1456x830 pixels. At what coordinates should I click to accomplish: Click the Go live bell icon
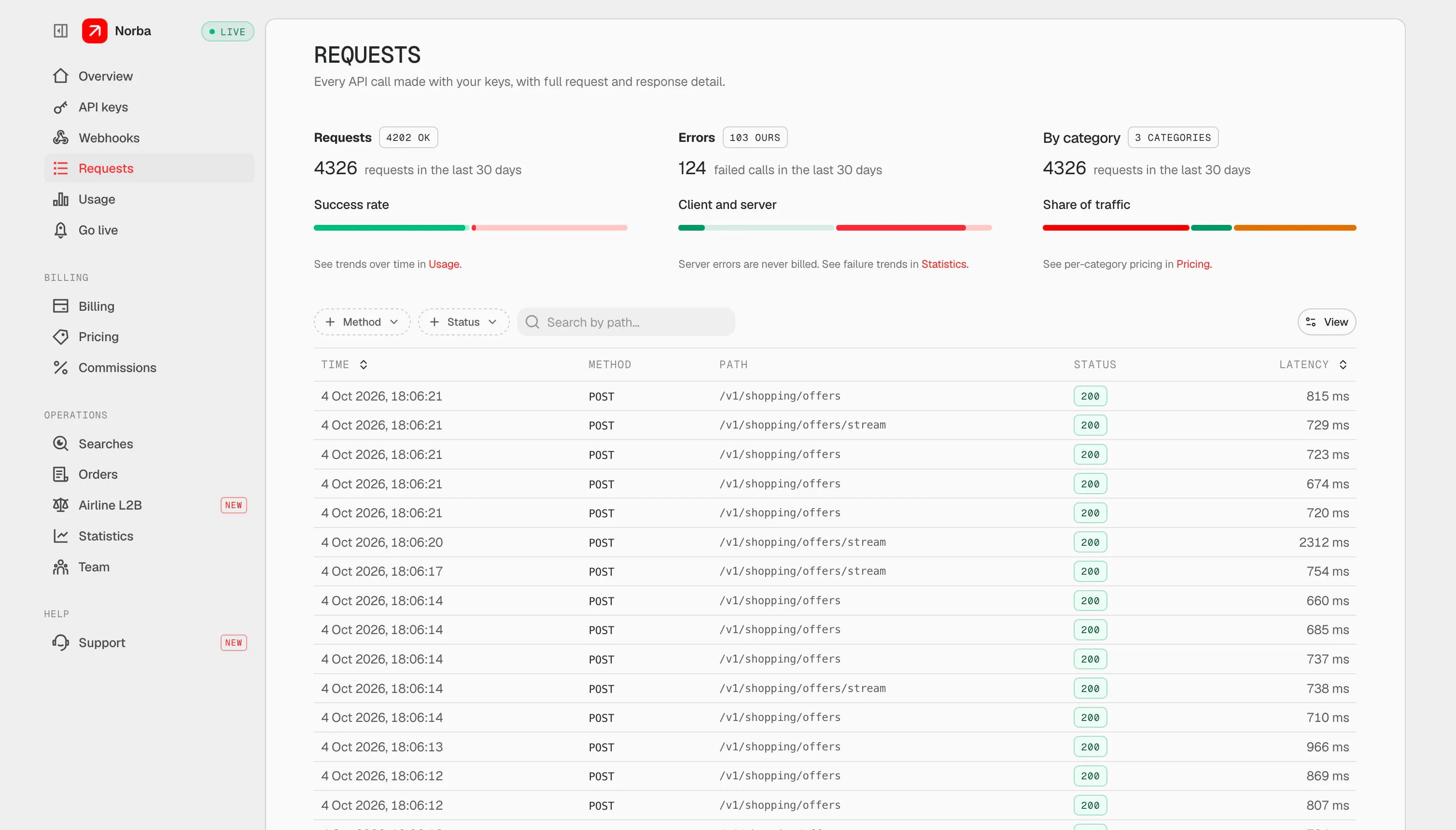[x=60, y=230]
